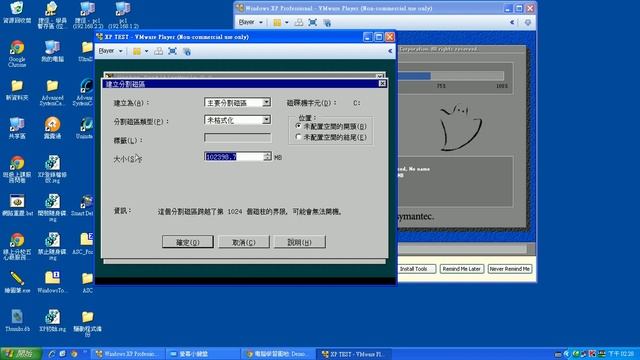Click the yellow power icon in XP TEST toolbar

[137, 51]
